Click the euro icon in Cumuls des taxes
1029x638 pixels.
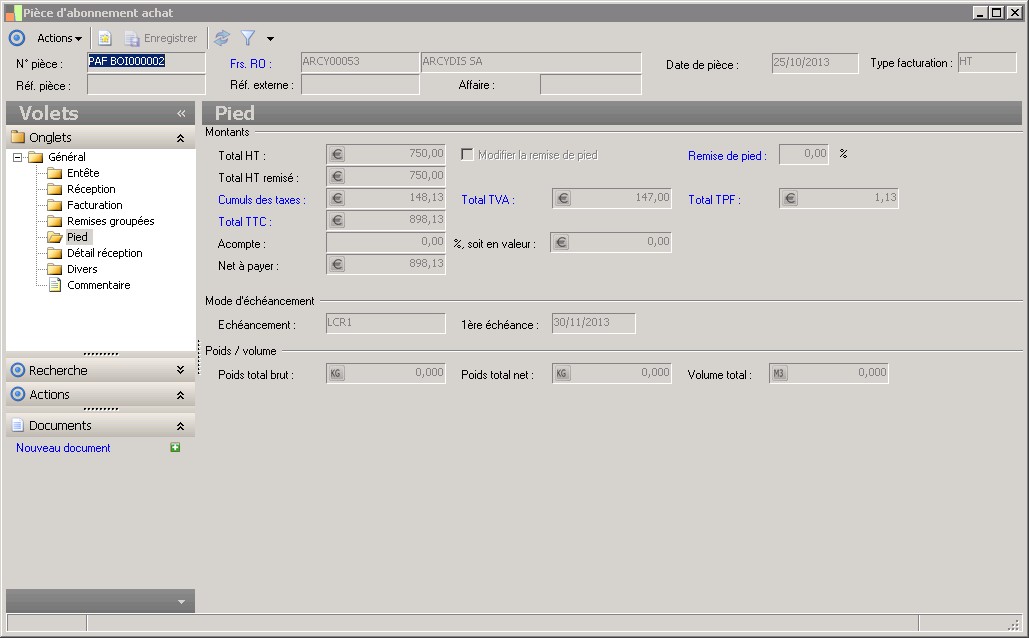click(337, 198)
